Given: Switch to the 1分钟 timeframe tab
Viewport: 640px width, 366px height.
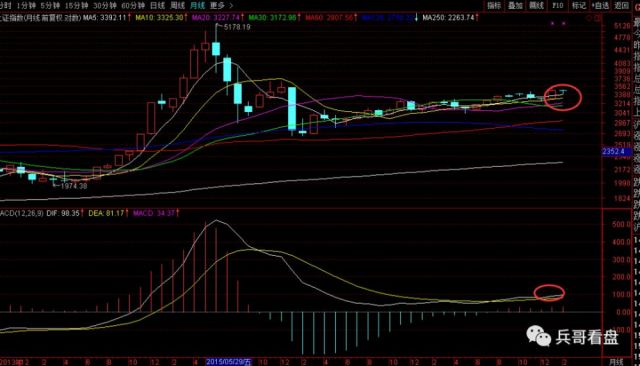Looking at the screenshot, I should pos(26,6).
